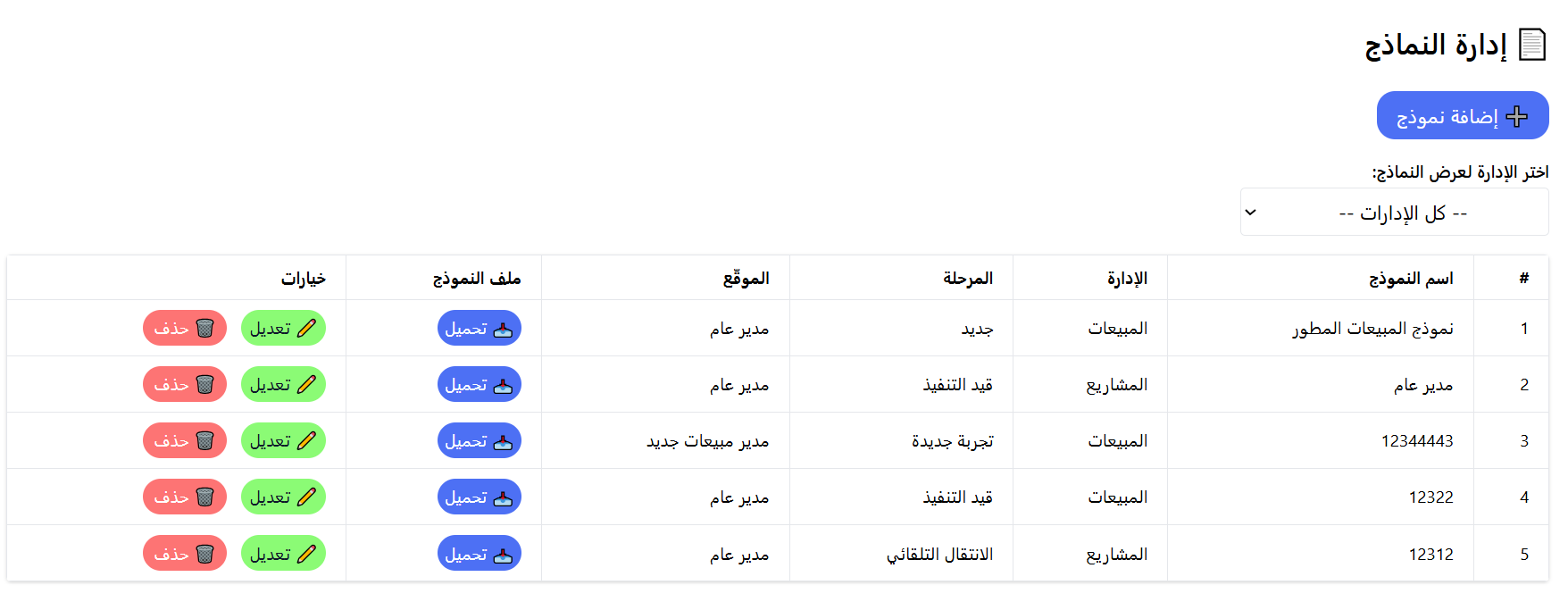Click حذف on row 3
Viewport: 1568px width, 610px height.
pos(184,440)
